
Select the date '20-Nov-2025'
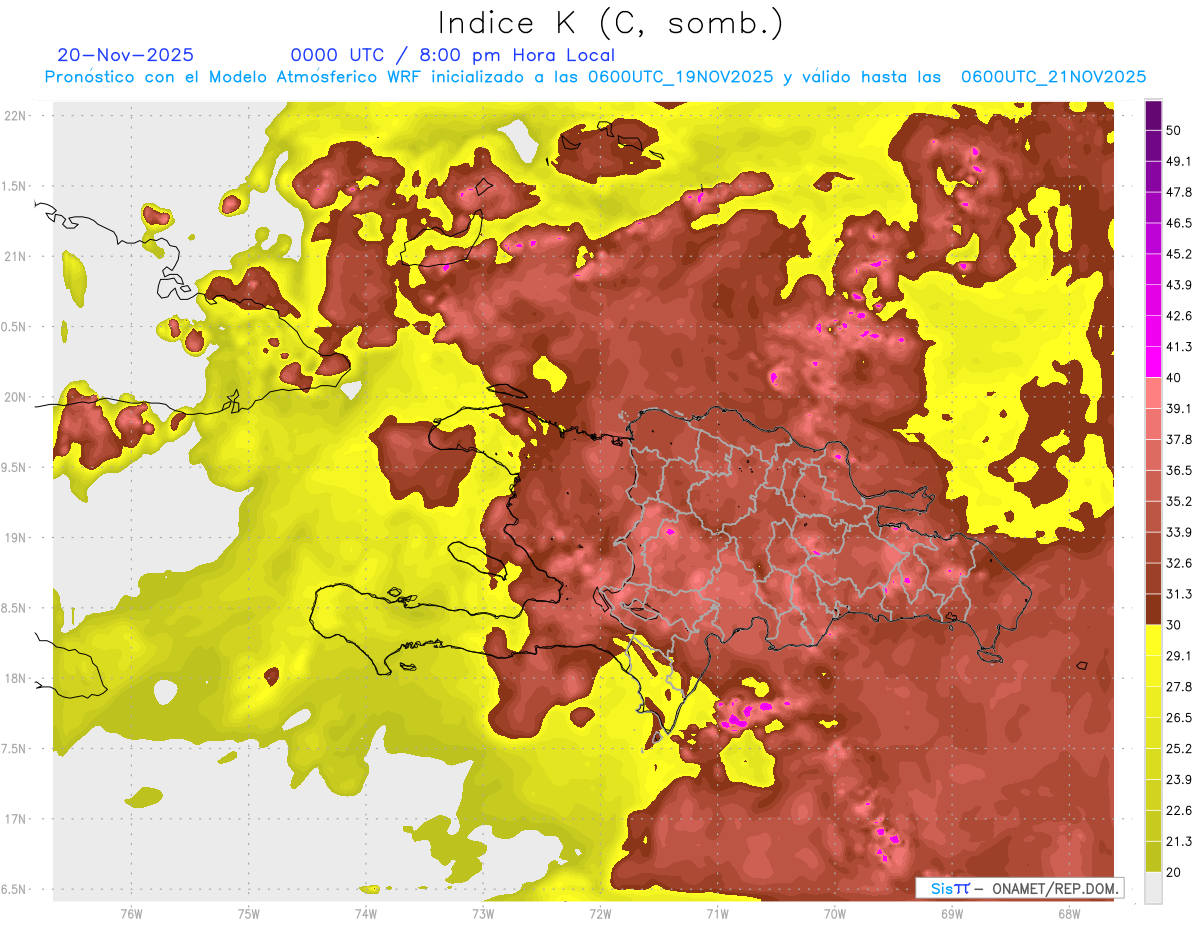point(126,55)
